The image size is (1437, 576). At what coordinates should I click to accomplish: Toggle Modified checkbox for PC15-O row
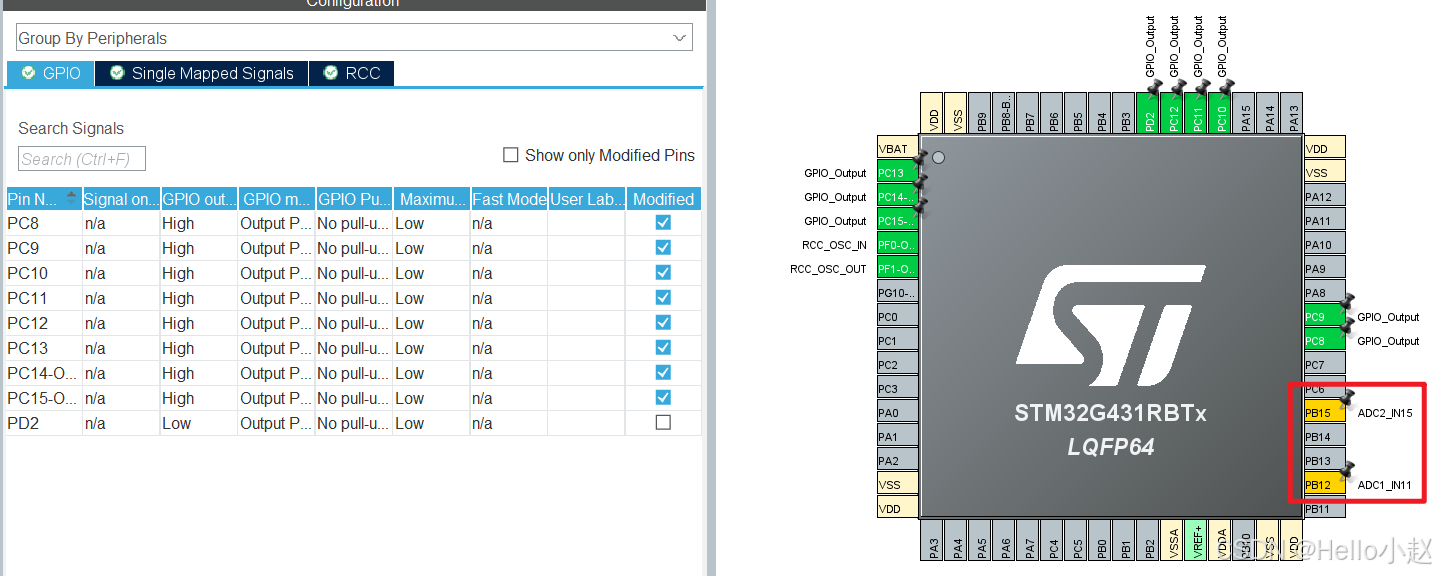pyautogui.click(x=663, y=398)
